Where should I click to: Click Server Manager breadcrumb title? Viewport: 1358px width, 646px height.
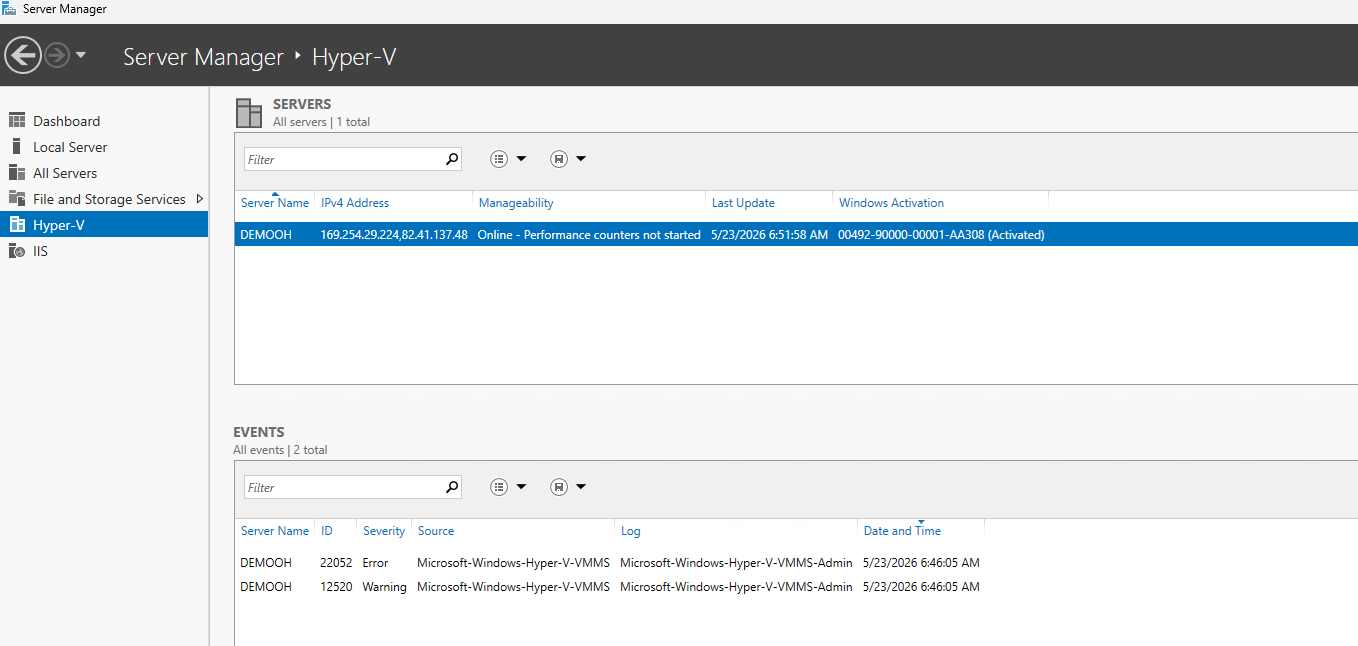tap(203, 57)
